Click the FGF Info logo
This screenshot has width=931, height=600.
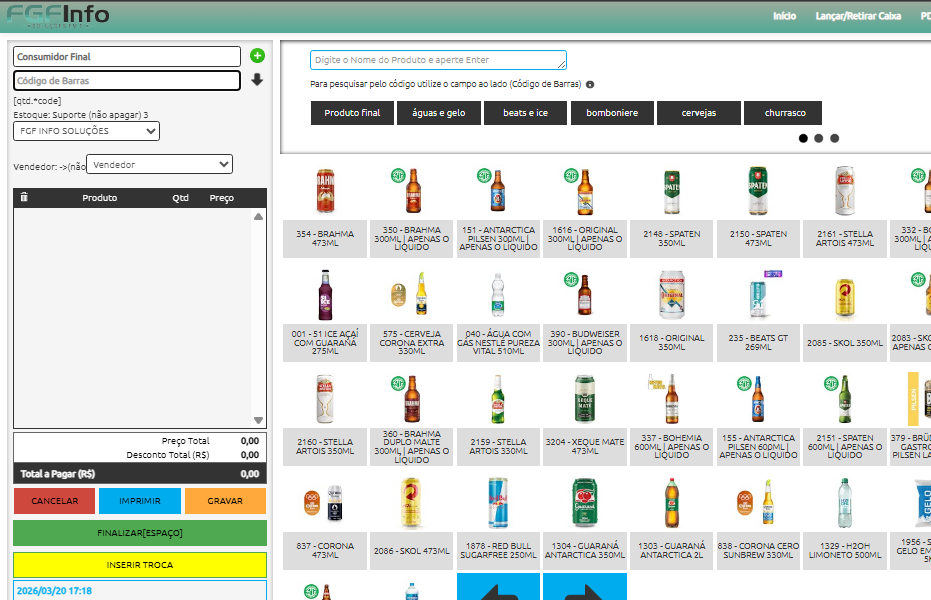[58, 16]
